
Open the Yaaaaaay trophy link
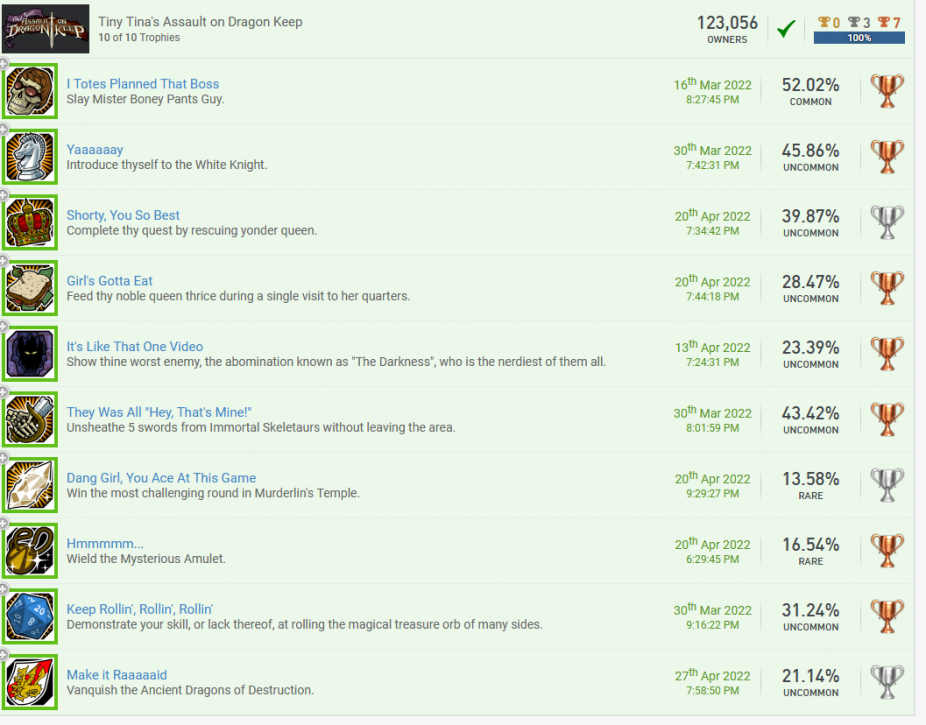point(95,150)
